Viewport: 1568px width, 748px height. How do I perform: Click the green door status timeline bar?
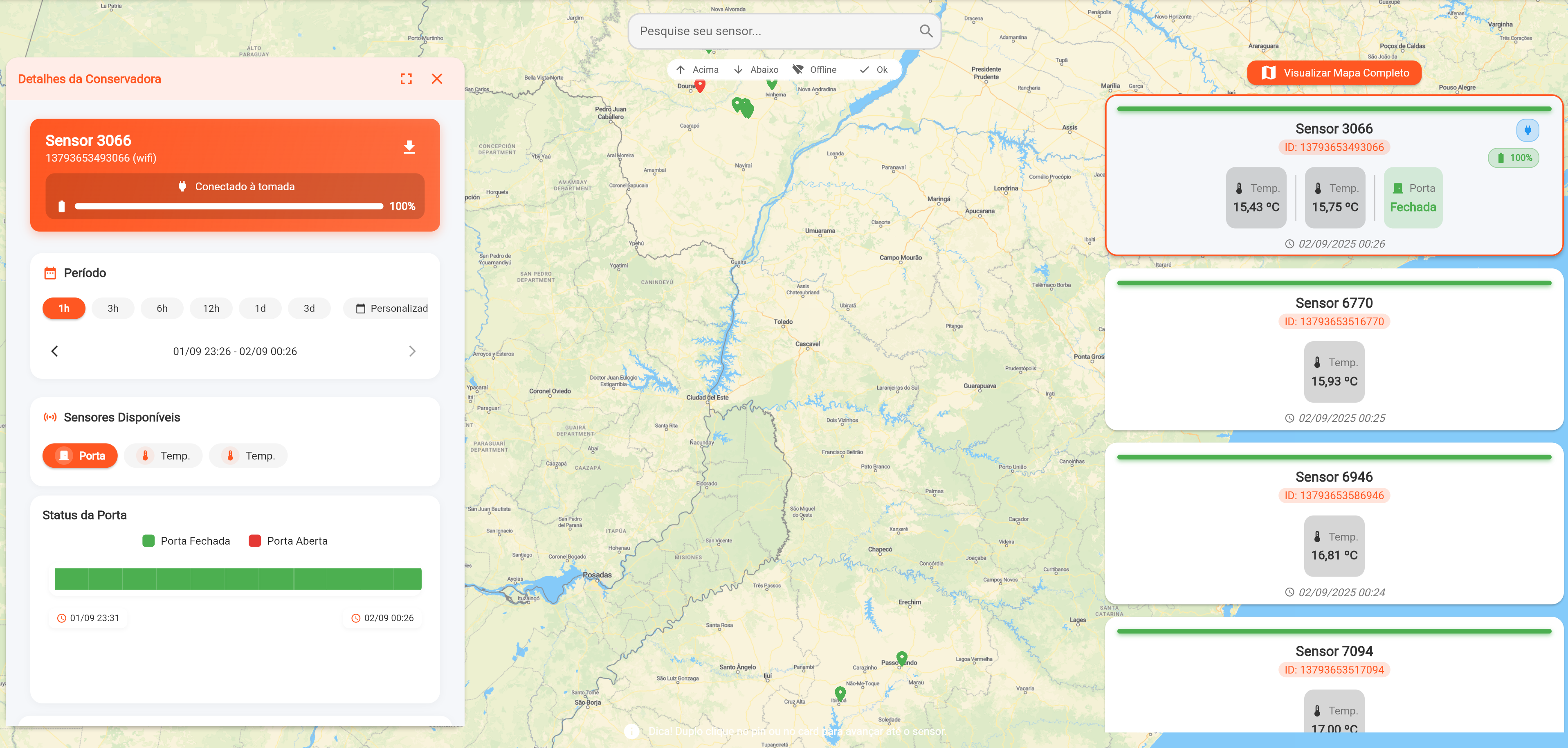click(237, 579)
